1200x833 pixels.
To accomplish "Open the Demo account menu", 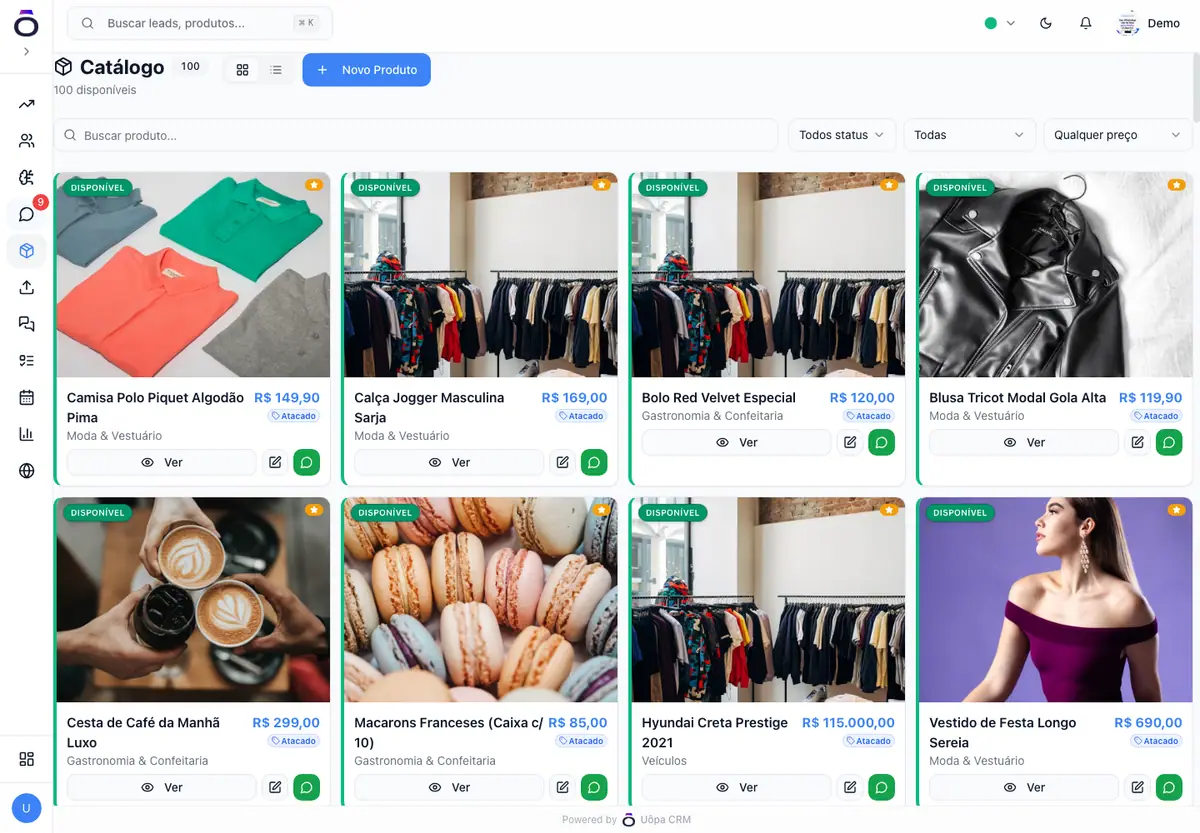I will pos(1149,23).
